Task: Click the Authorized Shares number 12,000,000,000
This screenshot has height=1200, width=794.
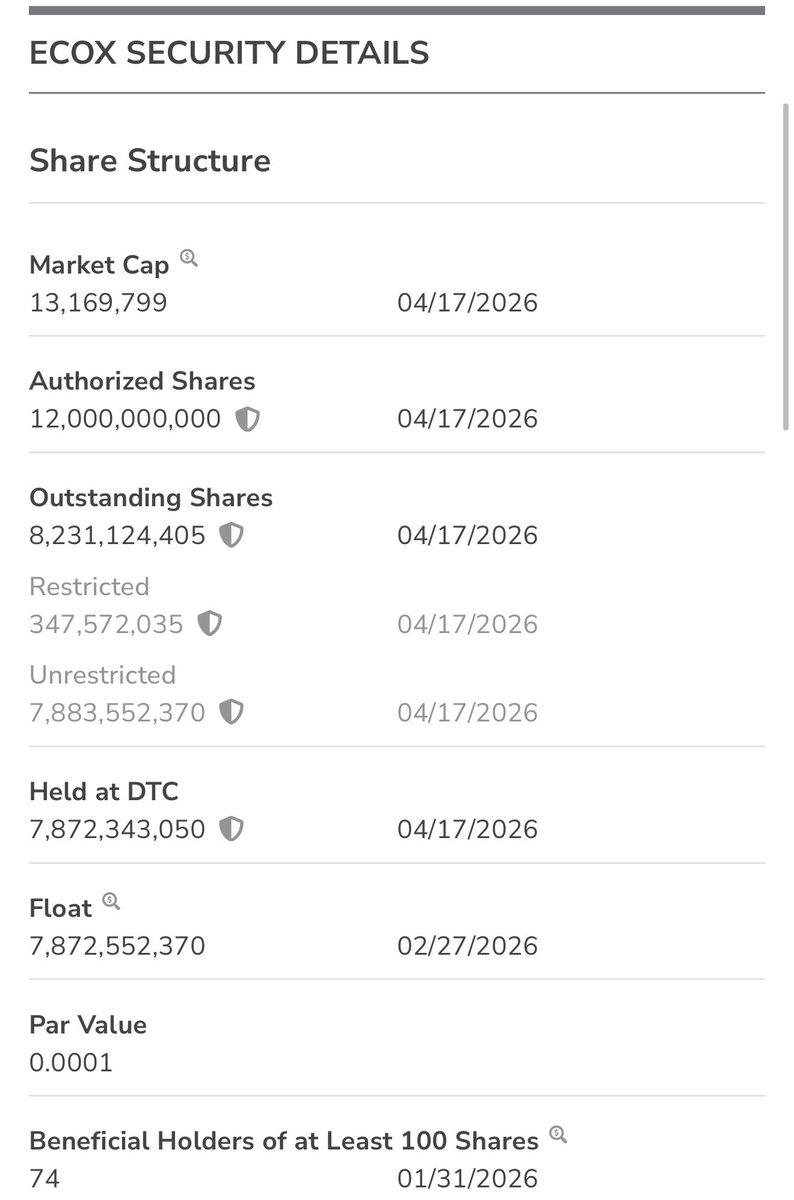Action: pos(125,419)
